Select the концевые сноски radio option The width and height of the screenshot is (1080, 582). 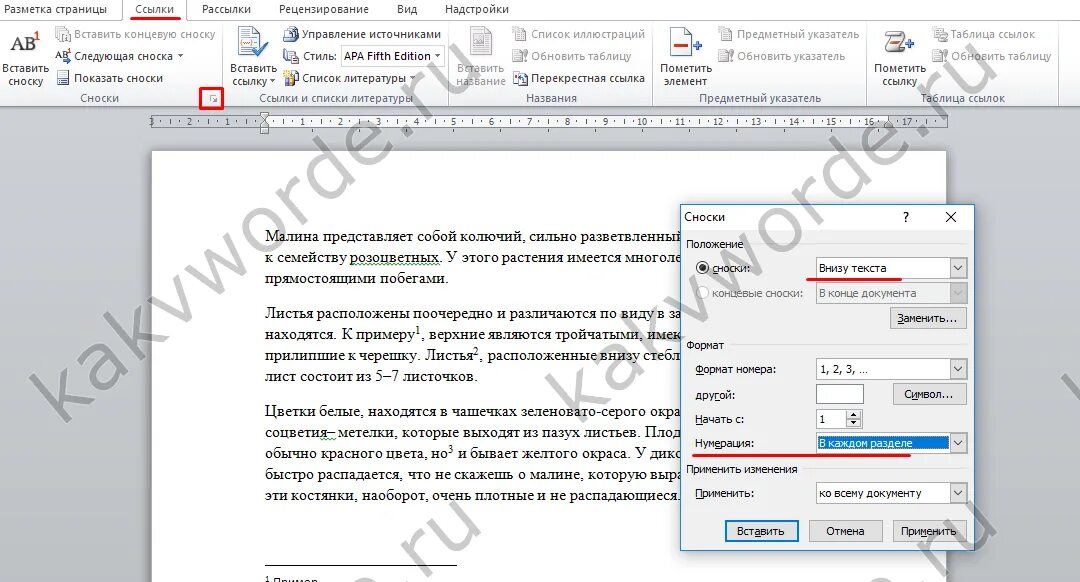pos(703,293)
